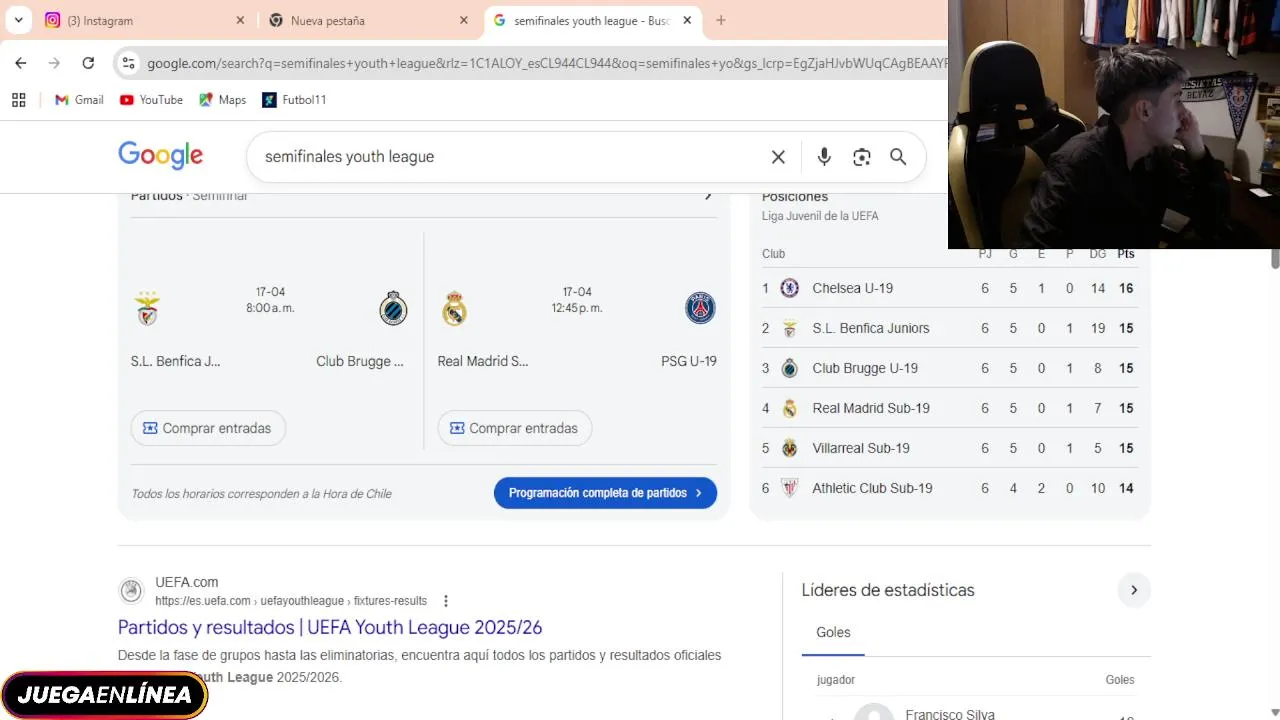Clear the search query with X
Viewport: 1280px width, 720px height.
[x=778, y=157]
